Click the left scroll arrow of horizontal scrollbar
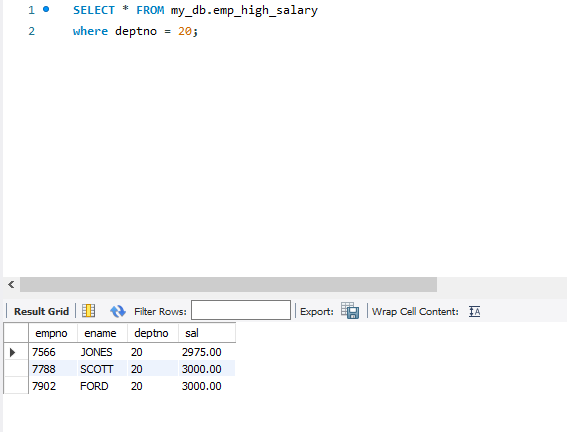The height and width of the screenshot is (432, 567). (x=11, y=285)
